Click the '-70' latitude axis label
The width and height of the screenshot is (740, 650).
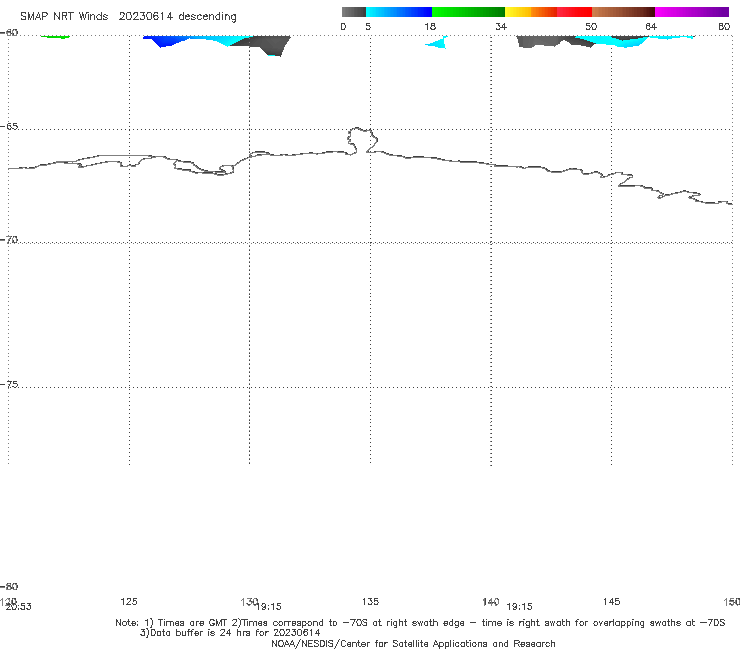(9, 240)
